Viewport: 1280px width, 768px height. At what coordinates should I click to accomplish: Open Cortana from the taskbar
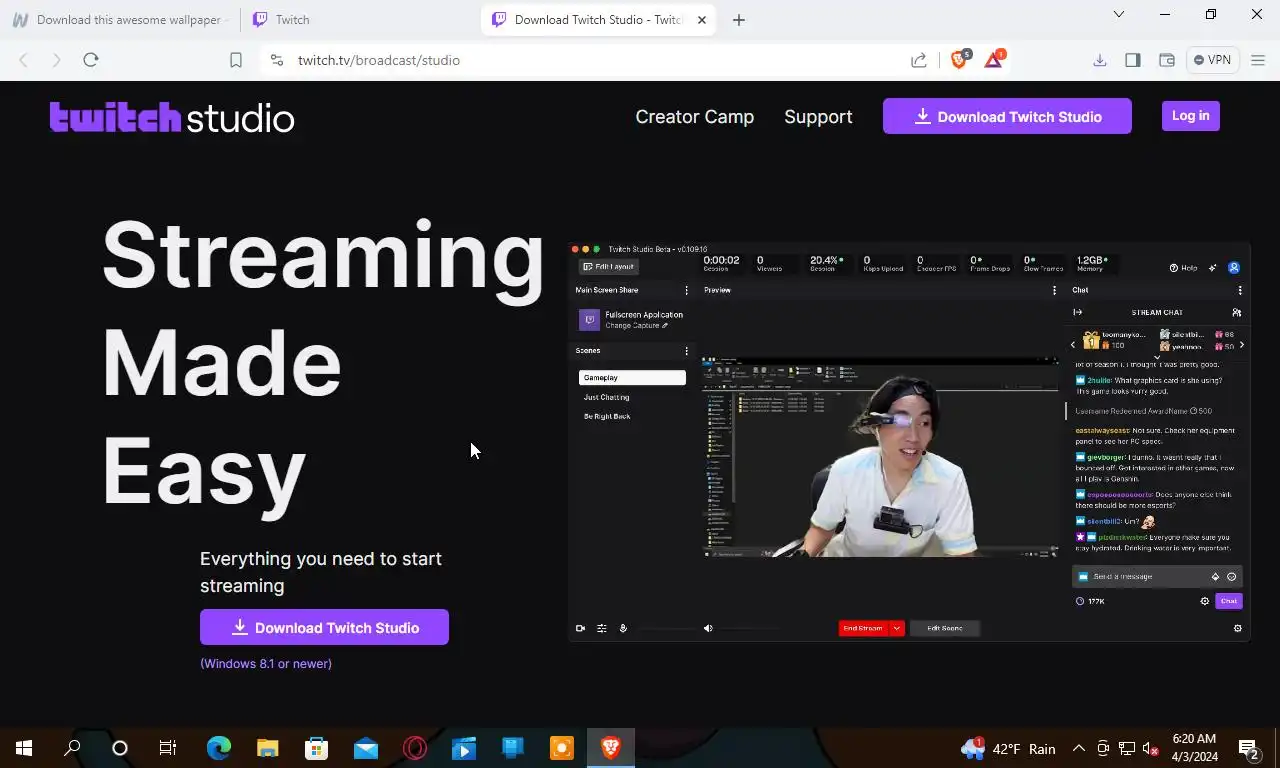120,748
